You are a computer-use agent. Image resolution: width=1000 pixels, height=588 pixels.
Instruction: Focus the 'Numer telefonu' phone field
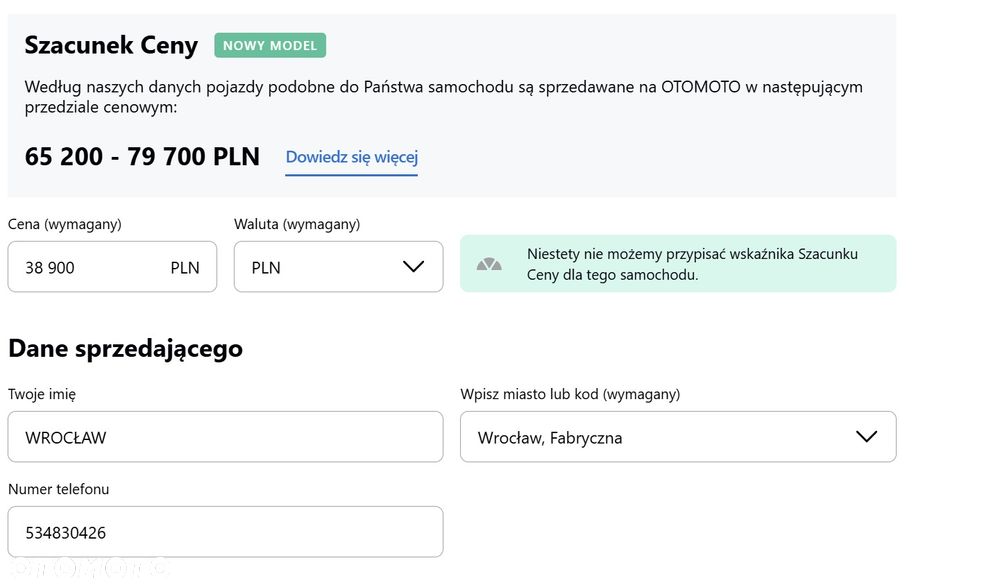(225, 532)
